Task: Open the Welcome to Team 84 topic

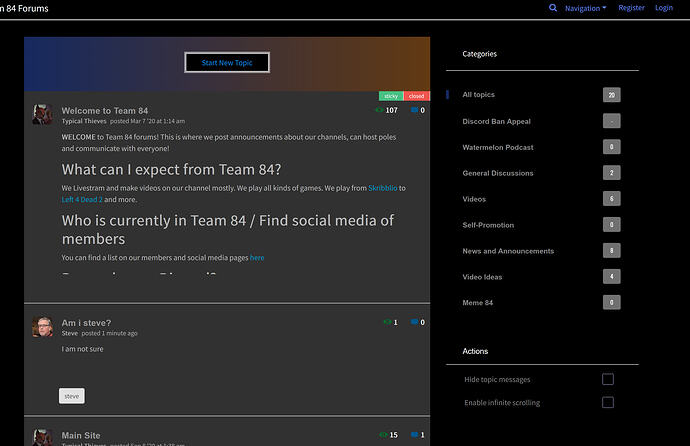Action: coord(105,110)
